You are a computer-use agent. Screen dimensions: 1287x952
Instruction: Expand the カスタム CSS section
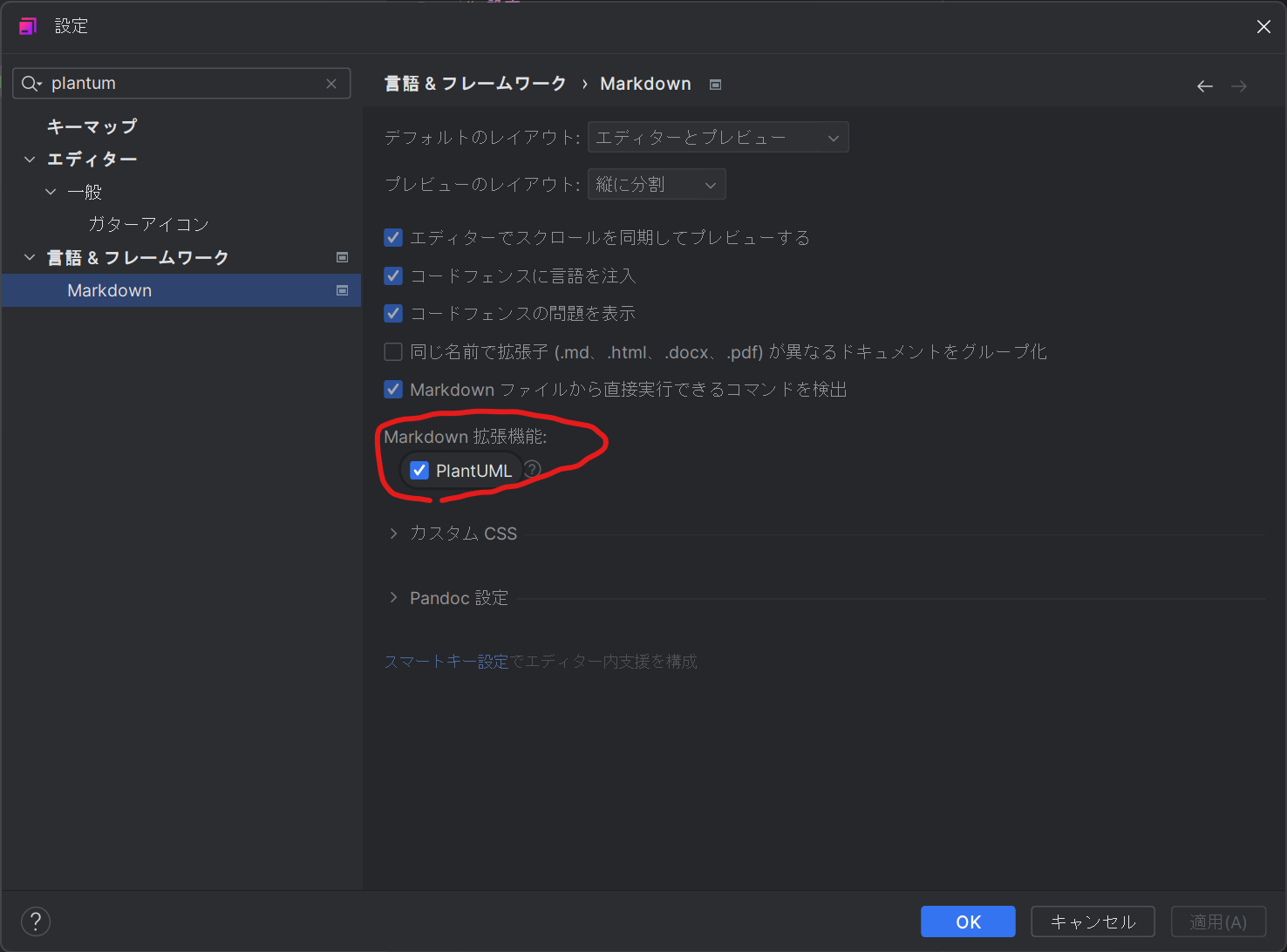393,534
